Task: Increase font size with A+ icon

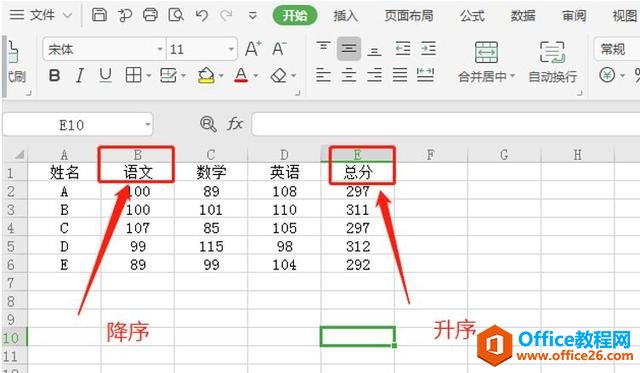Action: 253,49
